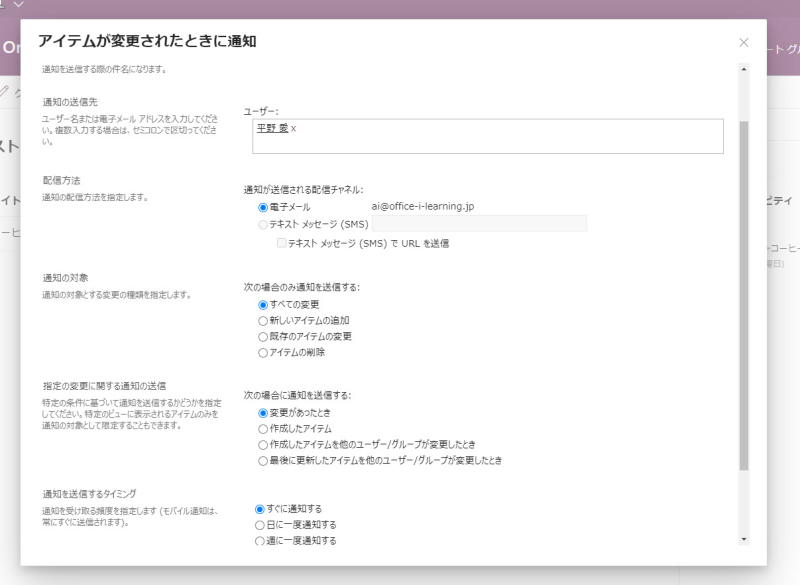Select 作成したアイテム option
The height and width of the screenshot is (585, 800).
point(263,429)
